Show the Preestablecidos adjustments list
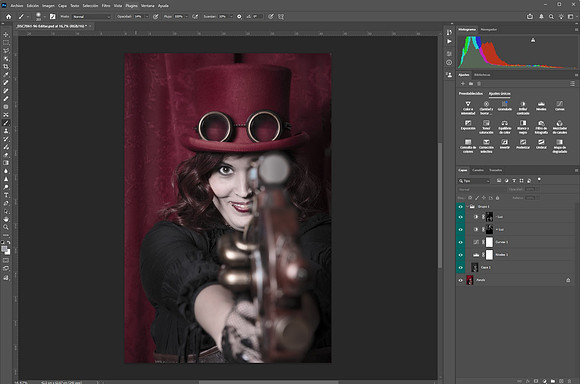580x384 pixels. (x=471, y=94)
